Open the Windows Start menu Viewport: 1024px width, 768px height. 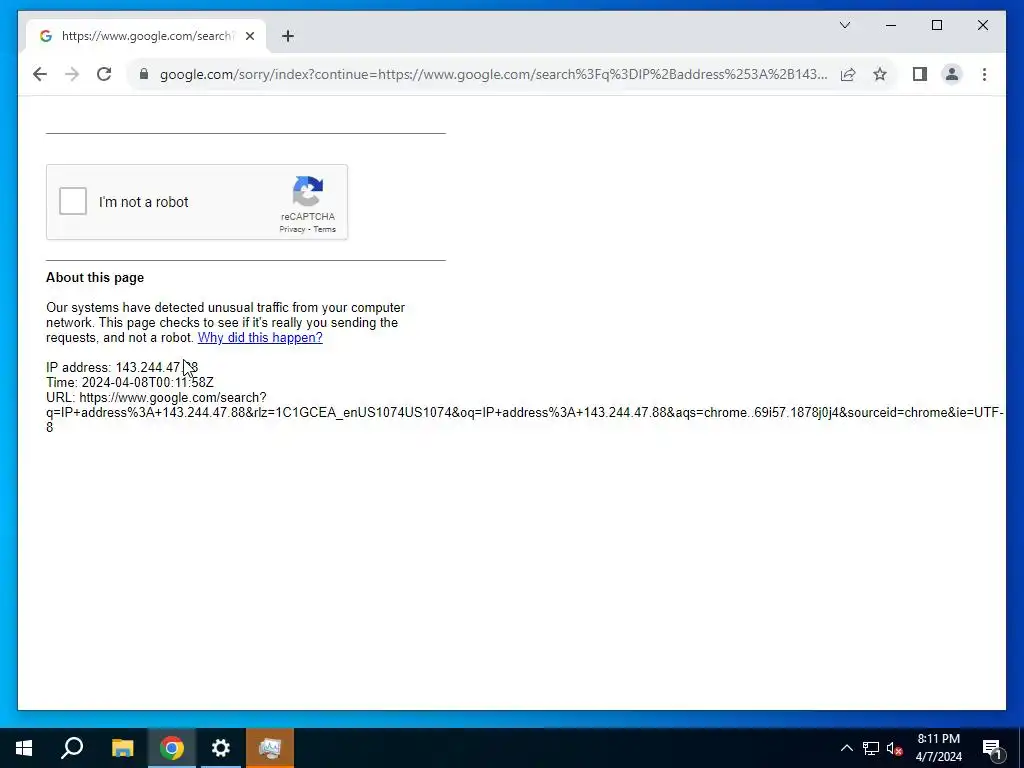(24, 748)
